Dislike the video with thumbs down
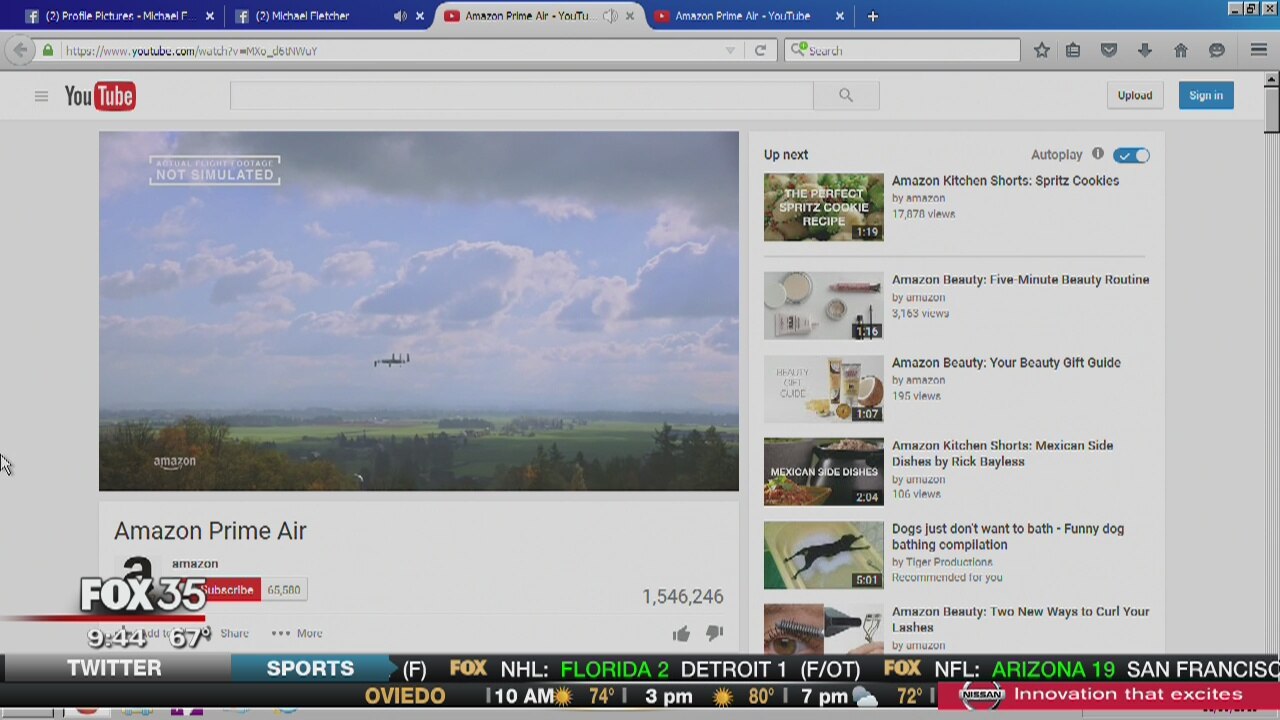 click(x=714, y=633)
